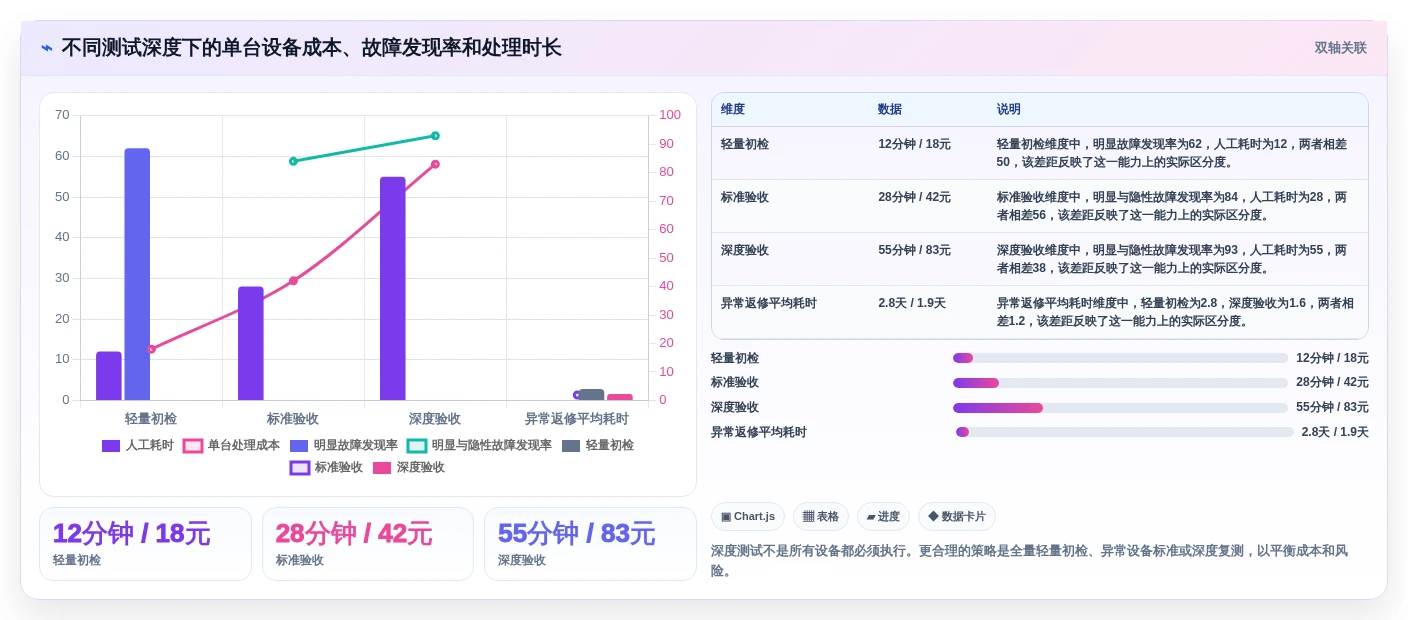Viewport: 1408px width, 620px height.
Task: Click the footer note starting 深度测试不是所有设备
Action: tap(1030, 560)
